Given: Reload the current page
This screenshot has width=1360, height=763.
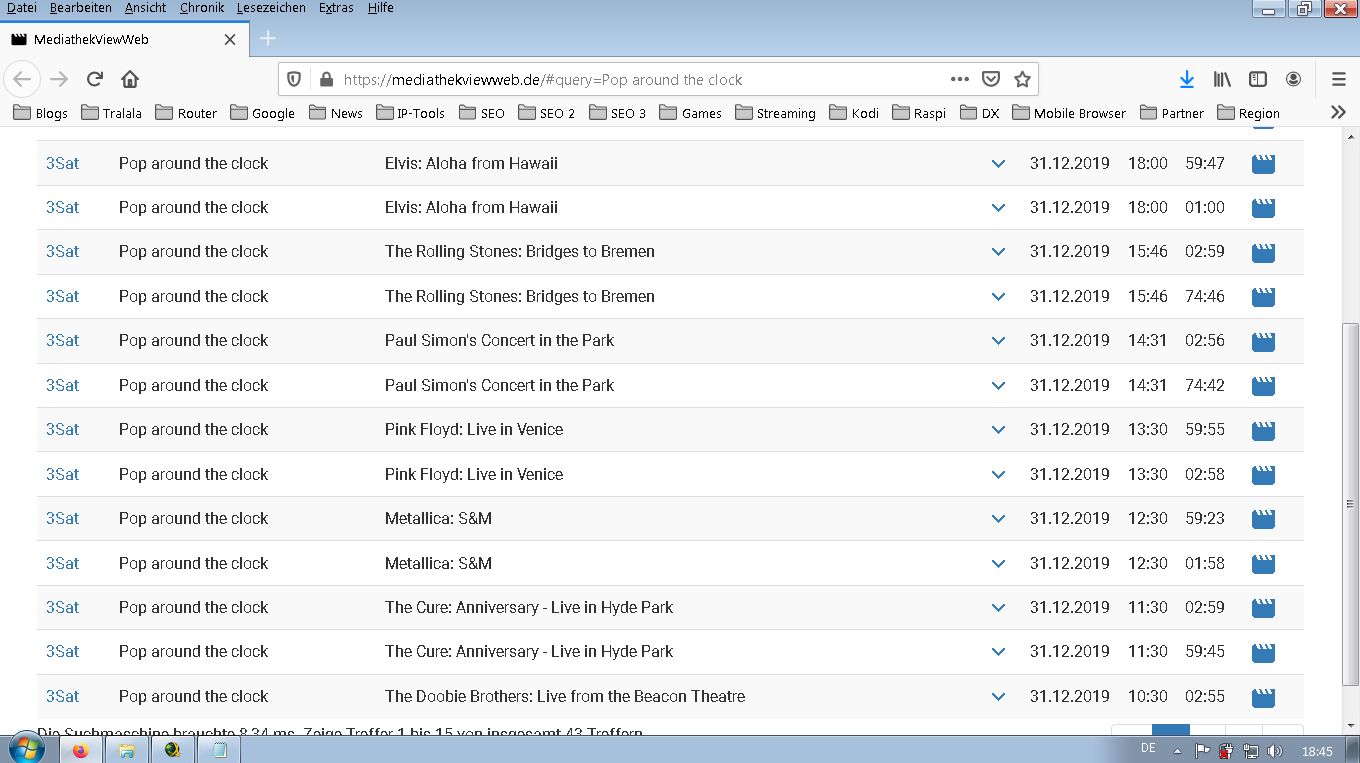Looking at the screenshot, I should tap(95, 79).
